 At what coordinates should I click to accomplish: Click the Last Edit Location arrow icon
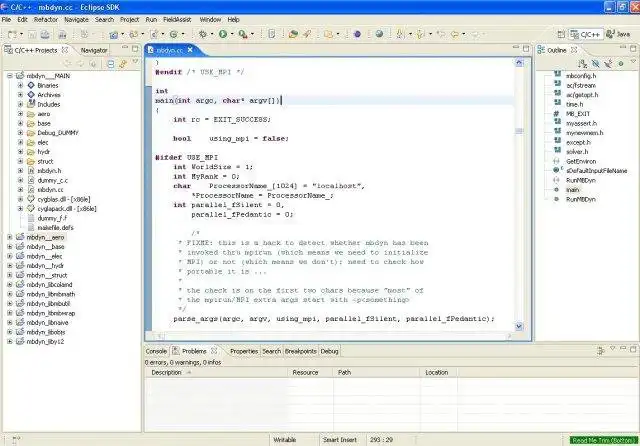441,34
